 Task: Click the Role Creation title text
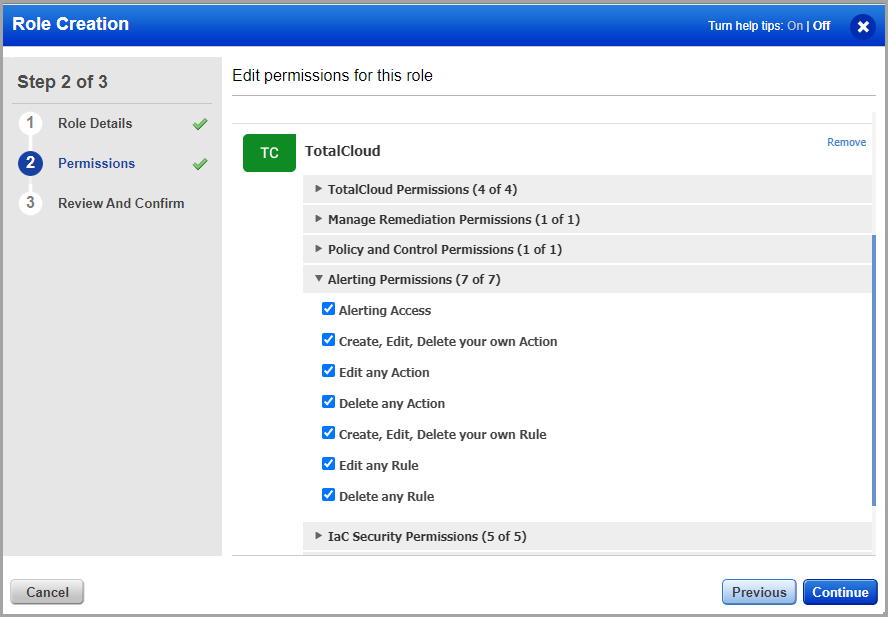pos(71,24)
